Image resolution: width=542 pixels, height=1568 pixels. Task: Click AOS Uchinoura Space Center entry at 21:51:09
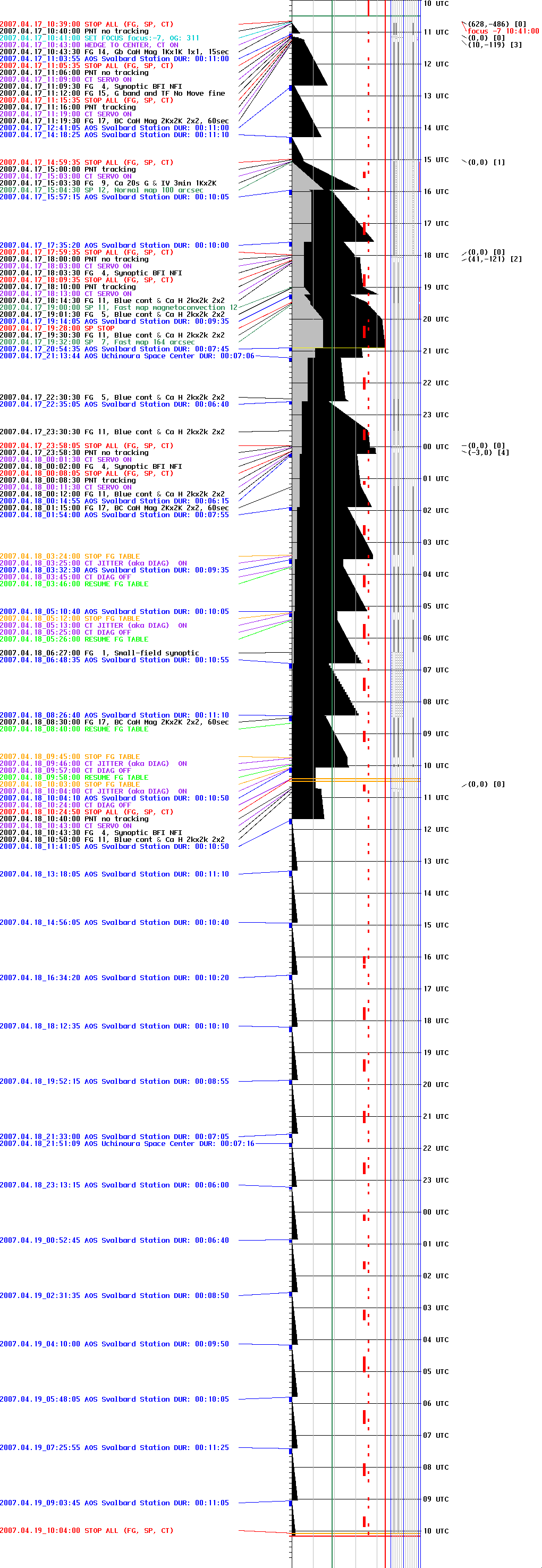(x=126, y=1143)
